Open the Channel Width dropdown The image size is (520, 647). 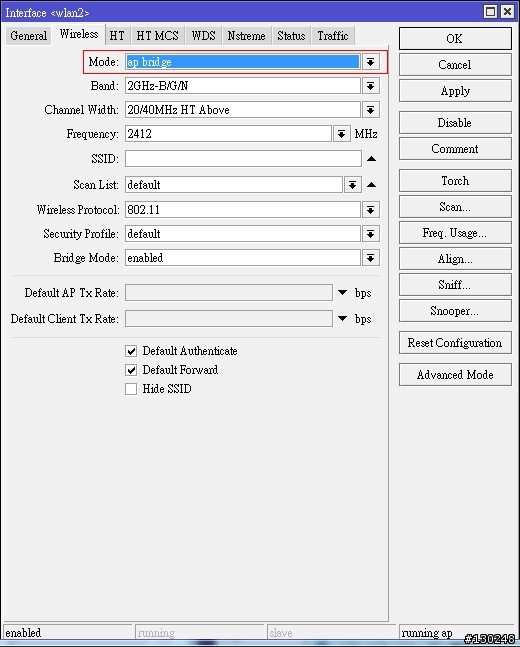click(371, 110)
